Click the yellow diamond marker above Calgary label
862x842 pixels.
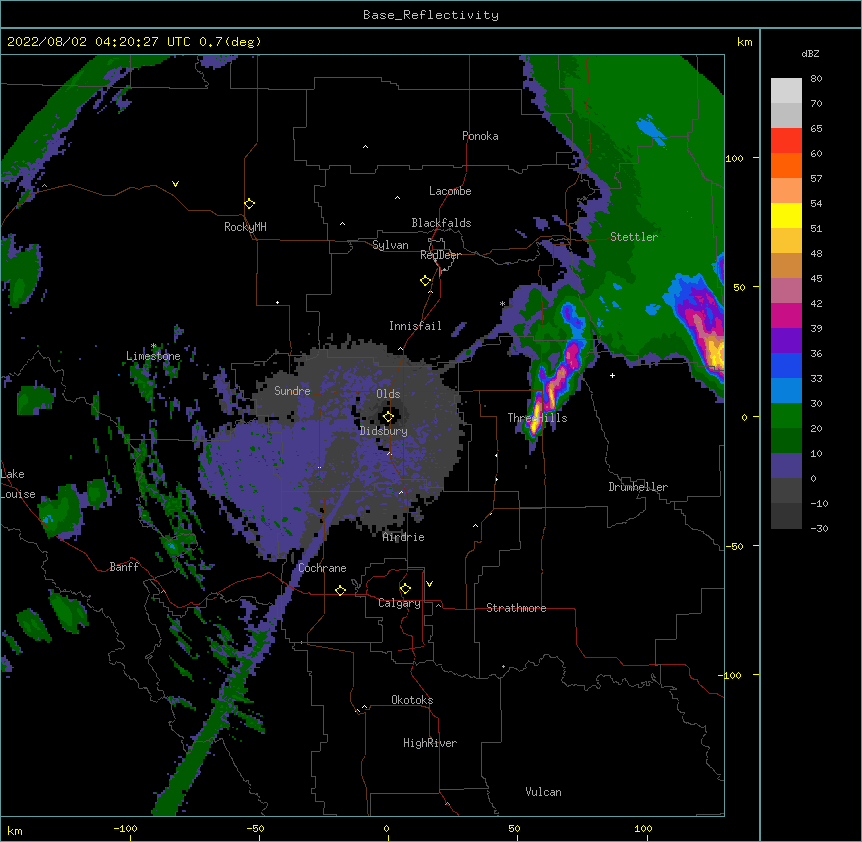coord(405,589)
